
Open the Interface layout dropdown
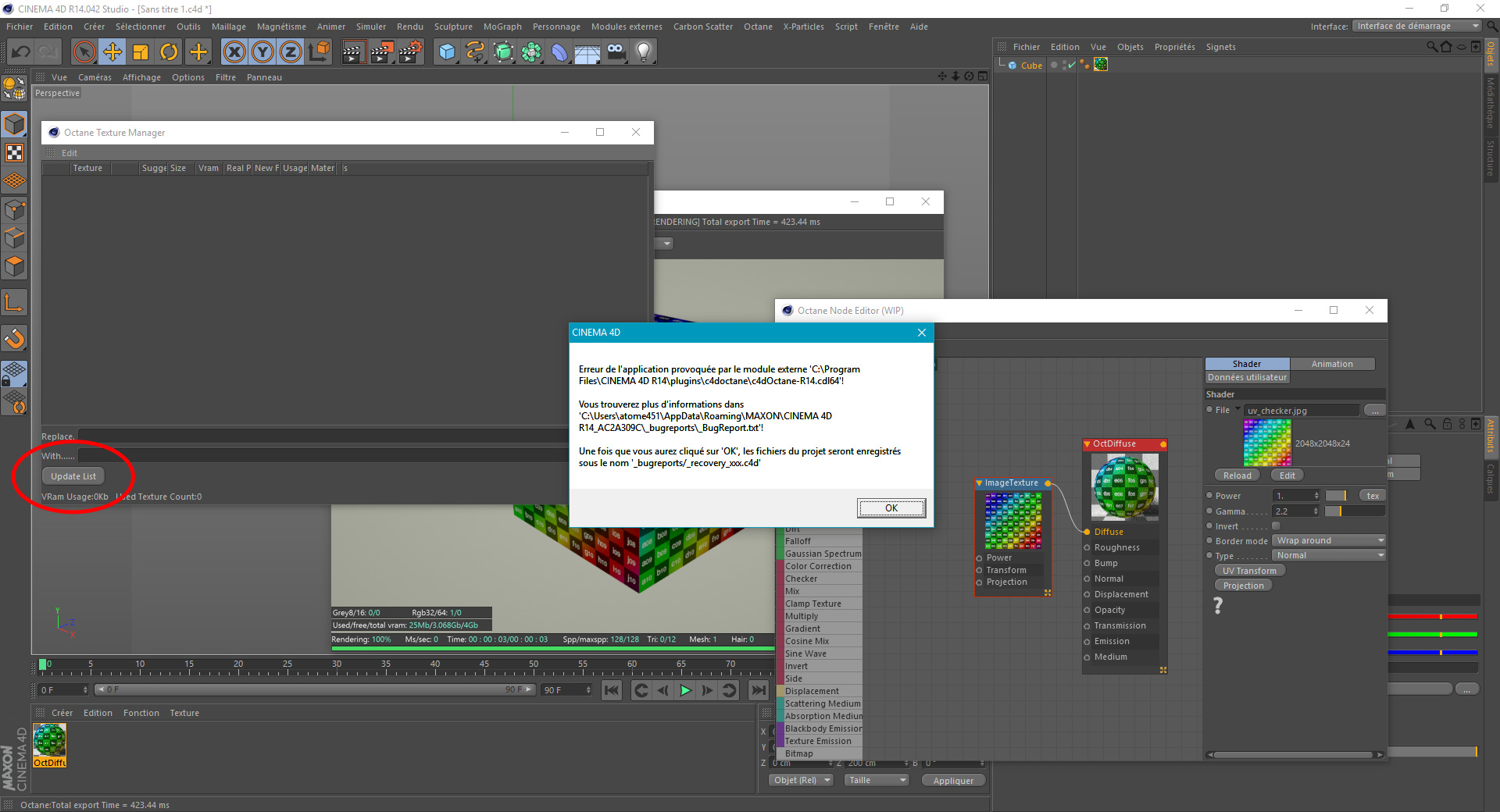1416,27
